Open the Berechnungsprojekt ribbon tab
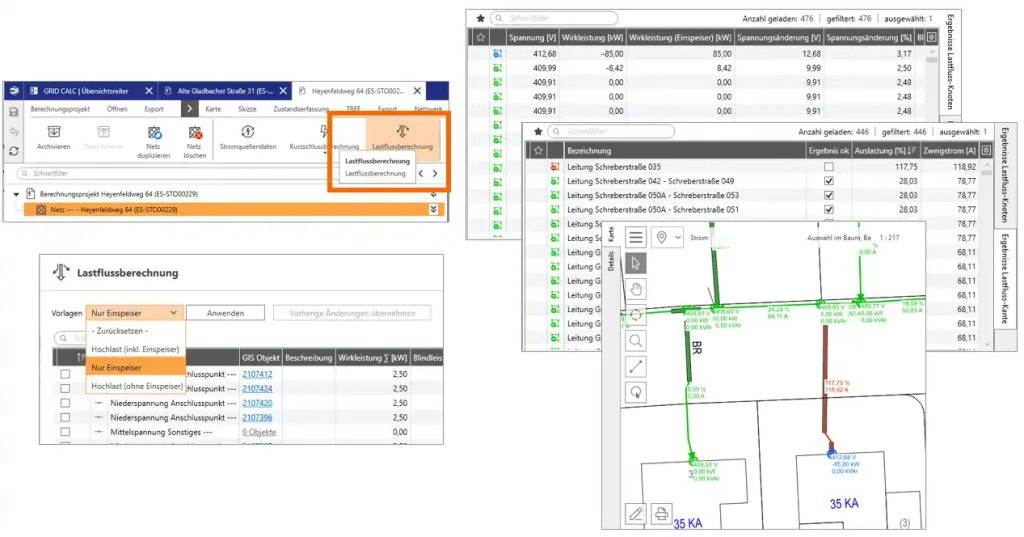The height and width of the screenshot is (537, 1024). coord(60,109)
